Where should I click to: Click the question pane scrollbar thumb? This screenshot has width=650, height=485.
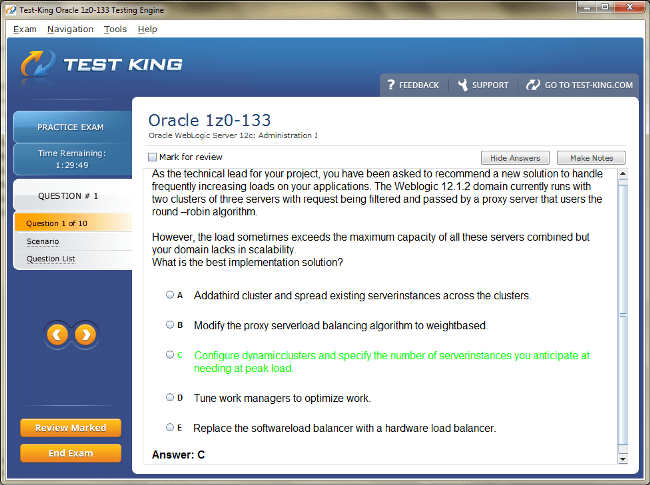[x=623, y=315]
